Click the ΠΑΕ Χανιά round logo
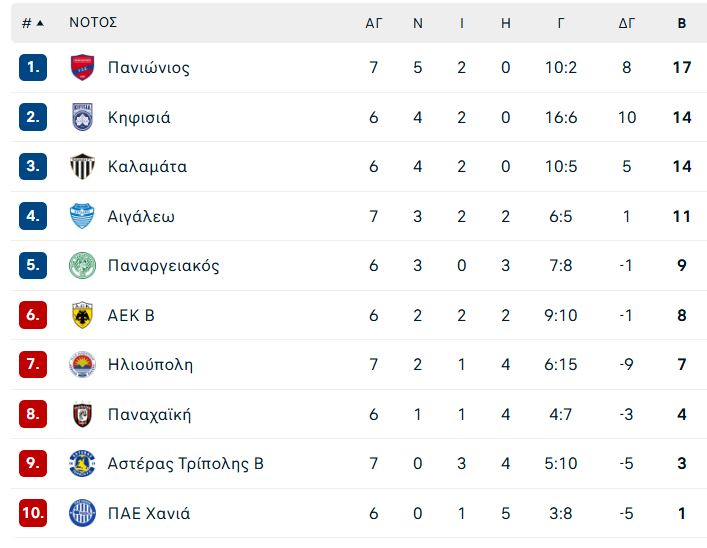The image size is (707, 548). click(83, 513)
